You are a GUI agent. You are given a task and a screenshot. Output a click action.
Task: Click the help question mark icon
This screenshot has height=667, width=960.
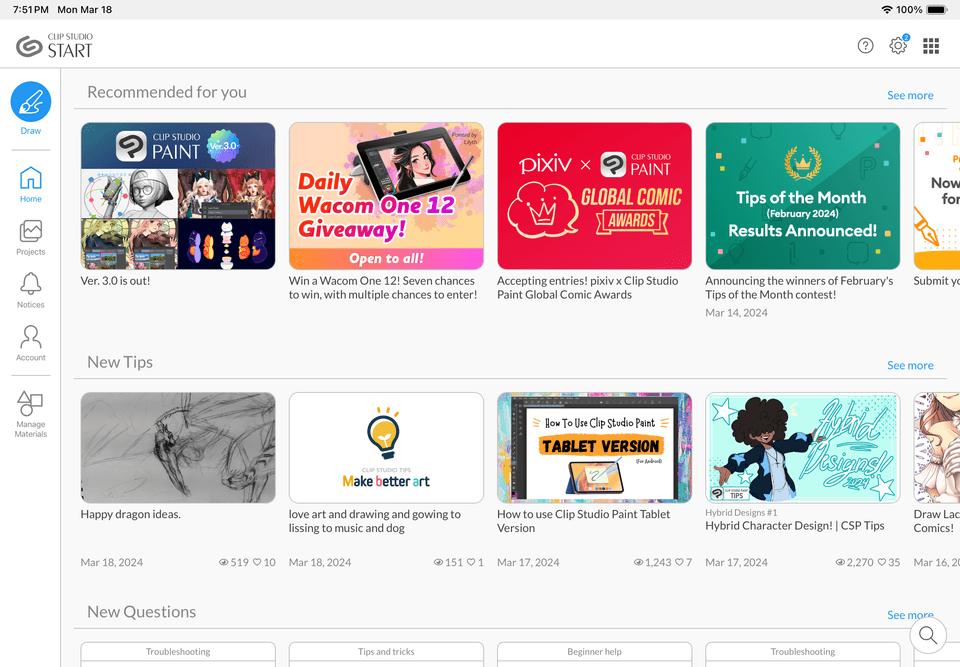[x=865, y=45]
